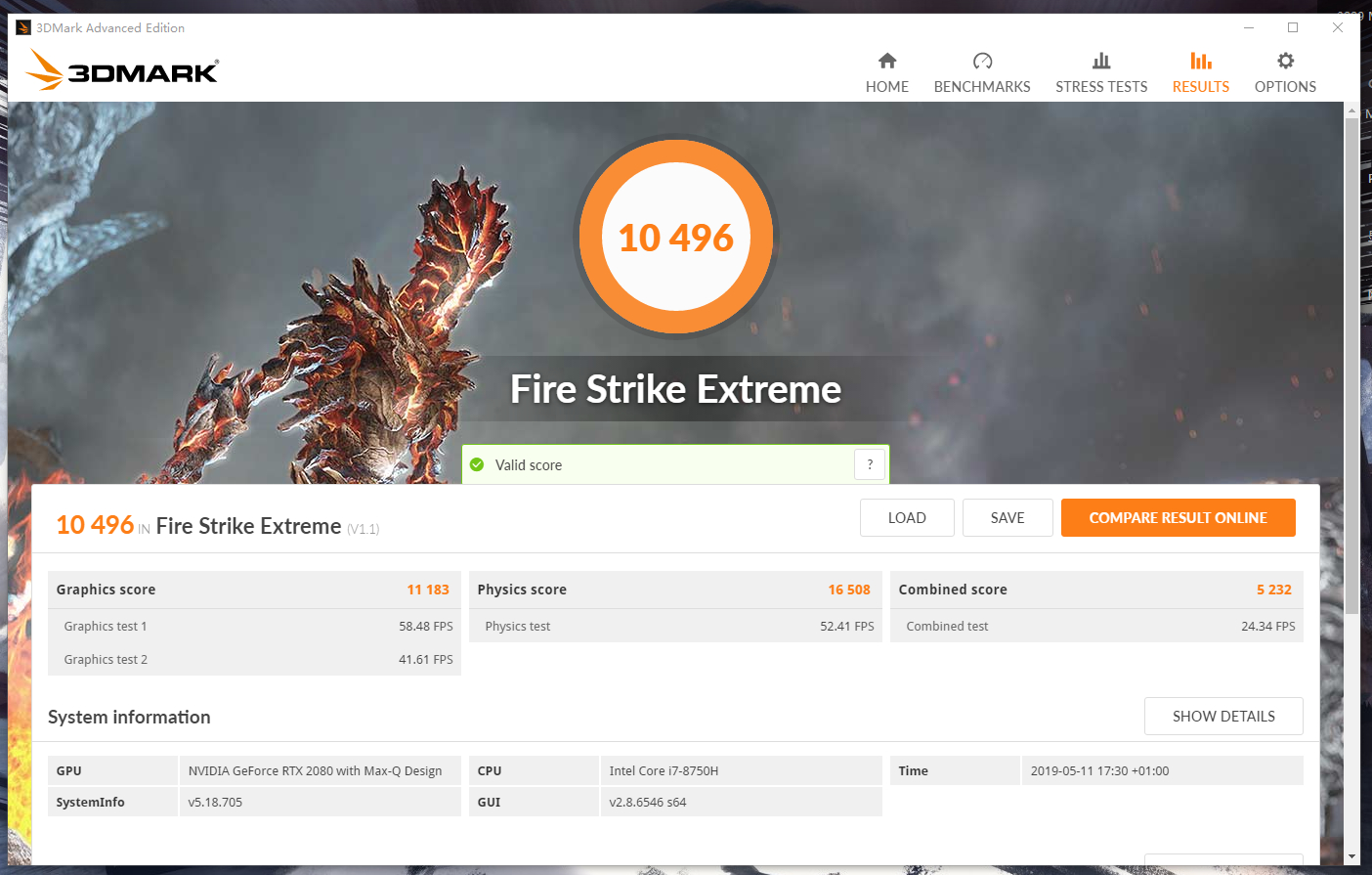The height and width of the screenshot is (875, 1372).
Task: Switch to the BENCHMARKS tab label
Action: coord(982,87)
